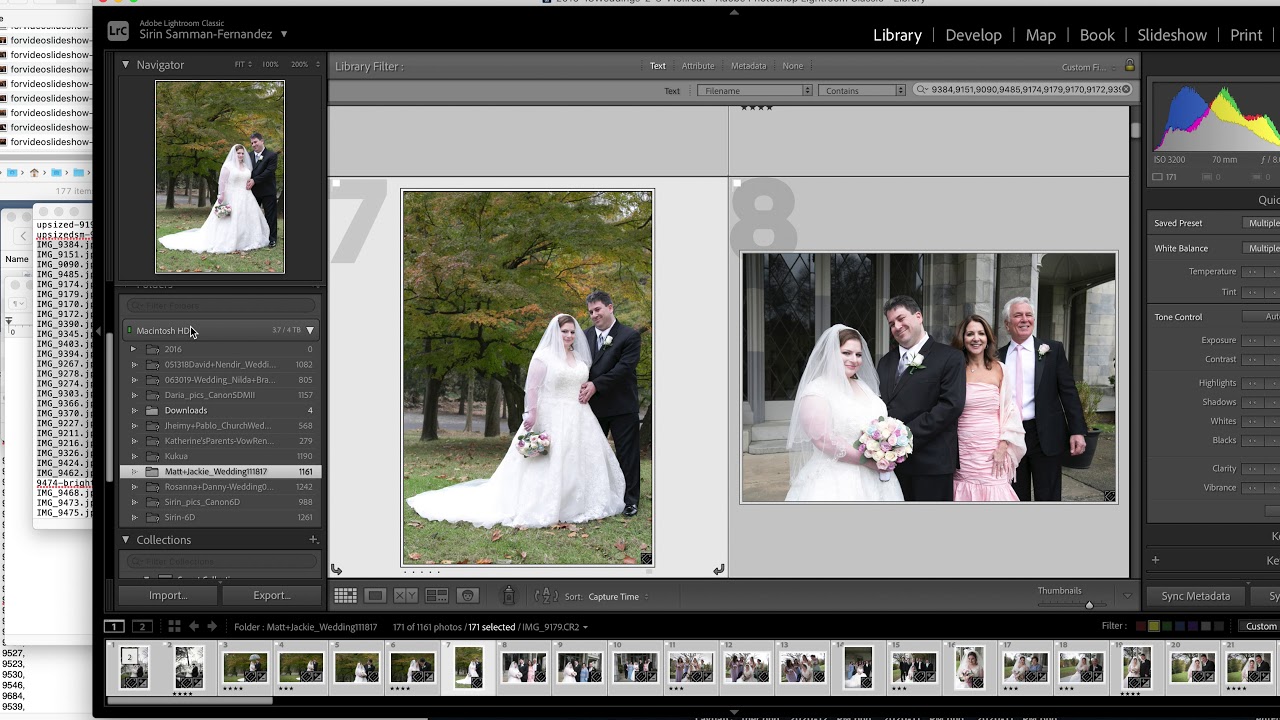The width and height of the screenshot is (1280, 720).
Task: Switch to the Develop module
Action: (x=973, y=34)
